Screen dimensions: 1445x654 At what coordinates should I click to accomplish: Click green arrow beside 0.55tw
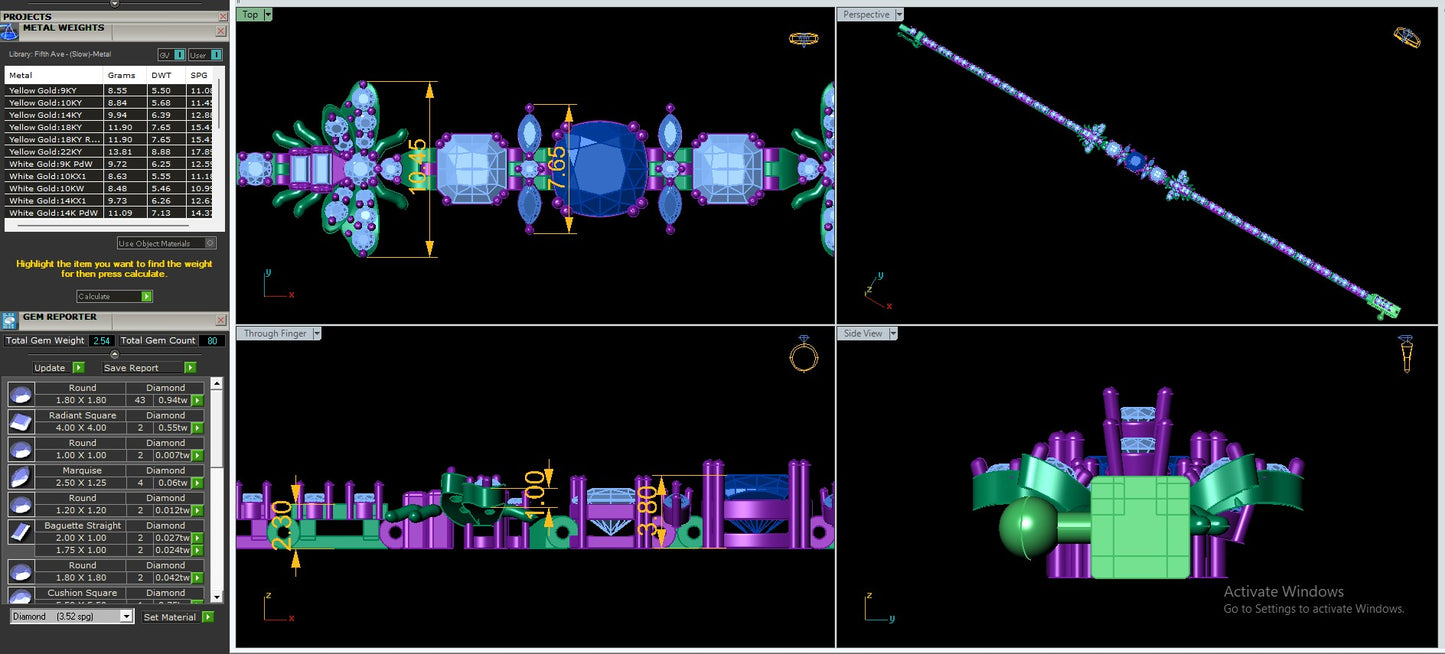[198, 427]
